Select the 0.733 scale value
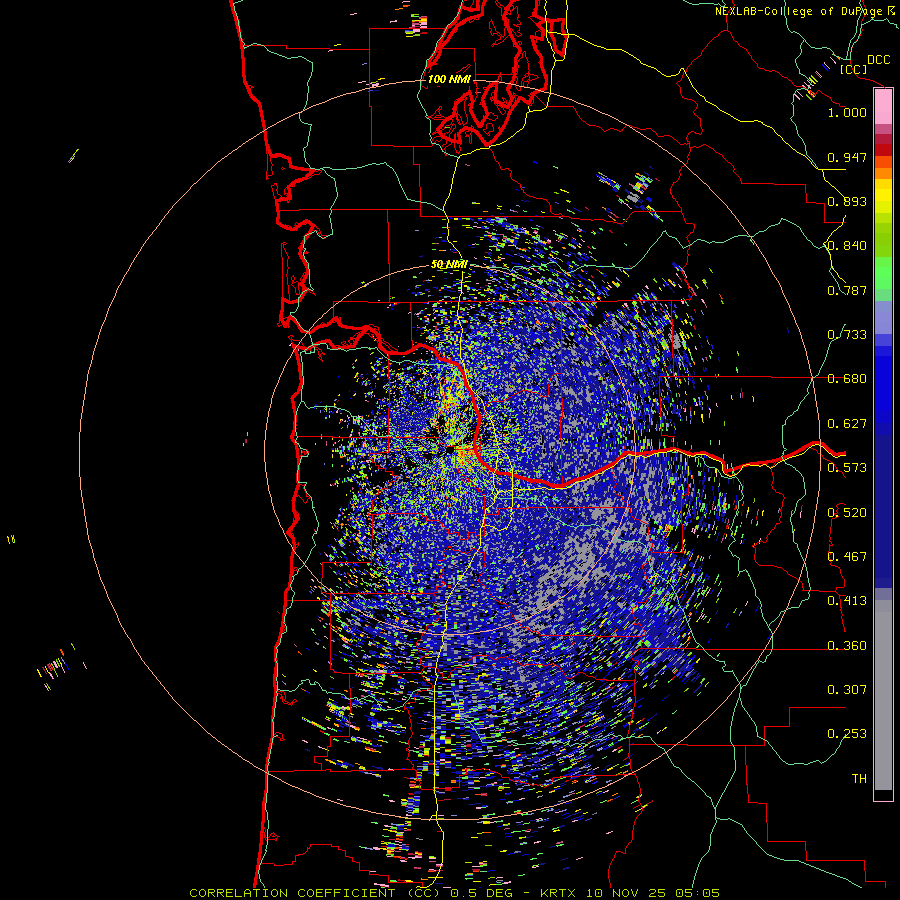This screenshot has height=900, width=900. 847,335
